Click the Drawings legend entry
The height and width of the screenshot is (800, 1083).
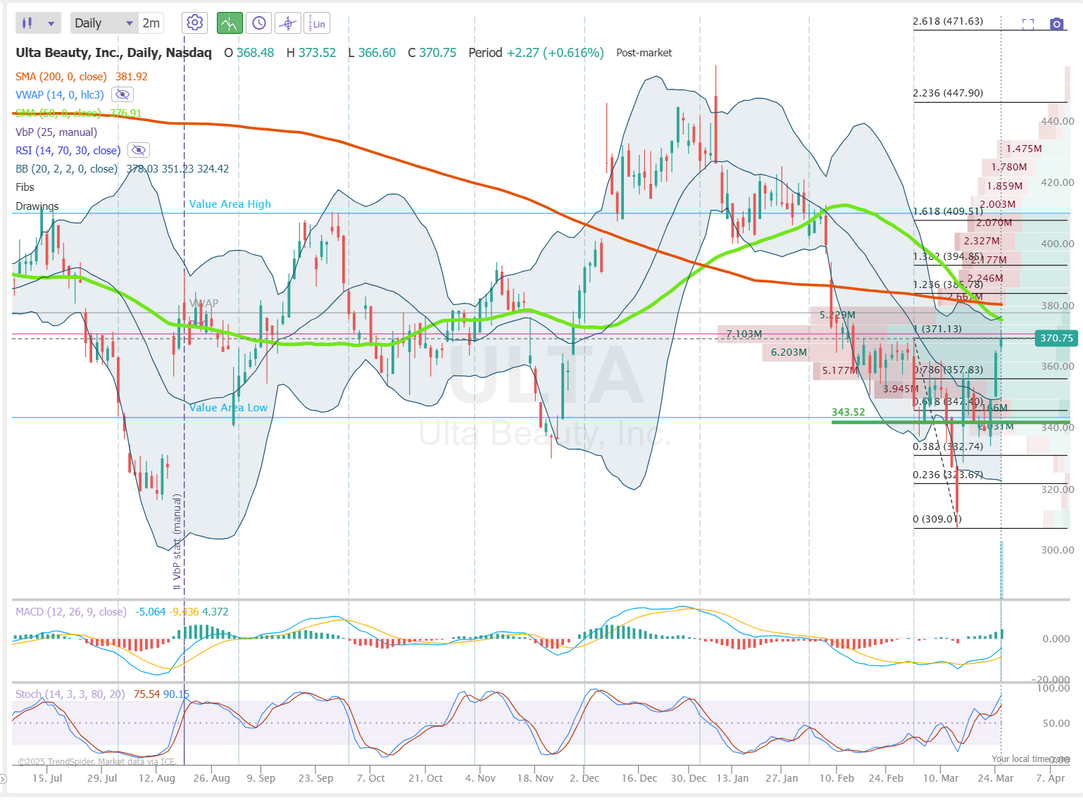pos(37,206)
